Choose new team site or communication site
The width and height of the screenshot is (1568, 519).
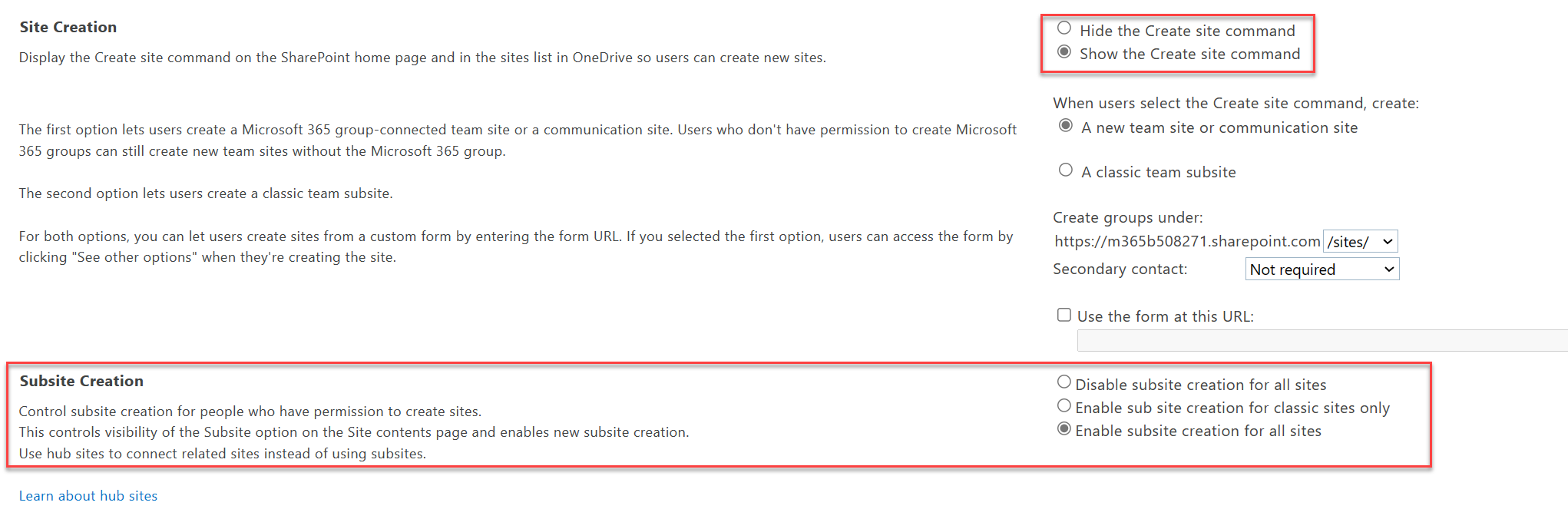click(x=1066, y=125)
